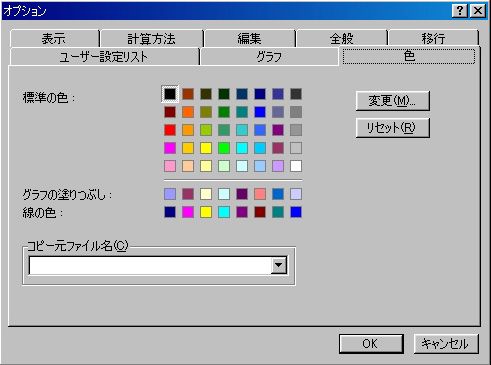Open the コピー元ファイル名 dropdown arrow
This screenshot has height=365, width=491.
(x=279, y=265)
